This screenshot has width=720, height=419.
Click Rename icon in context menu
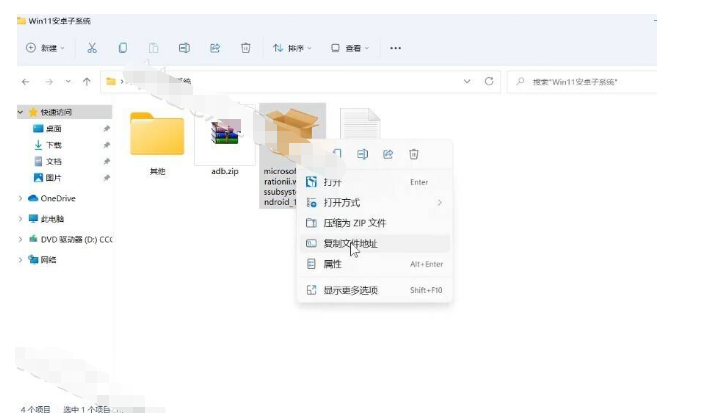click(x=362, y=154)
